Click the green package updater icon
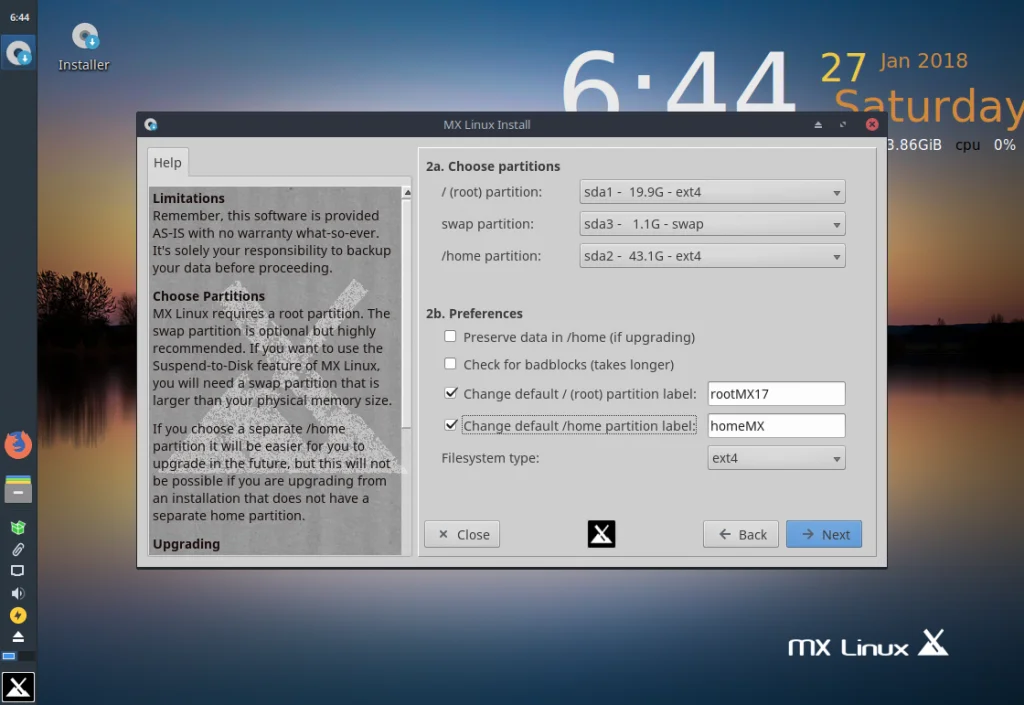This screenshot has width=1024, height=705. tap(18, 527)
